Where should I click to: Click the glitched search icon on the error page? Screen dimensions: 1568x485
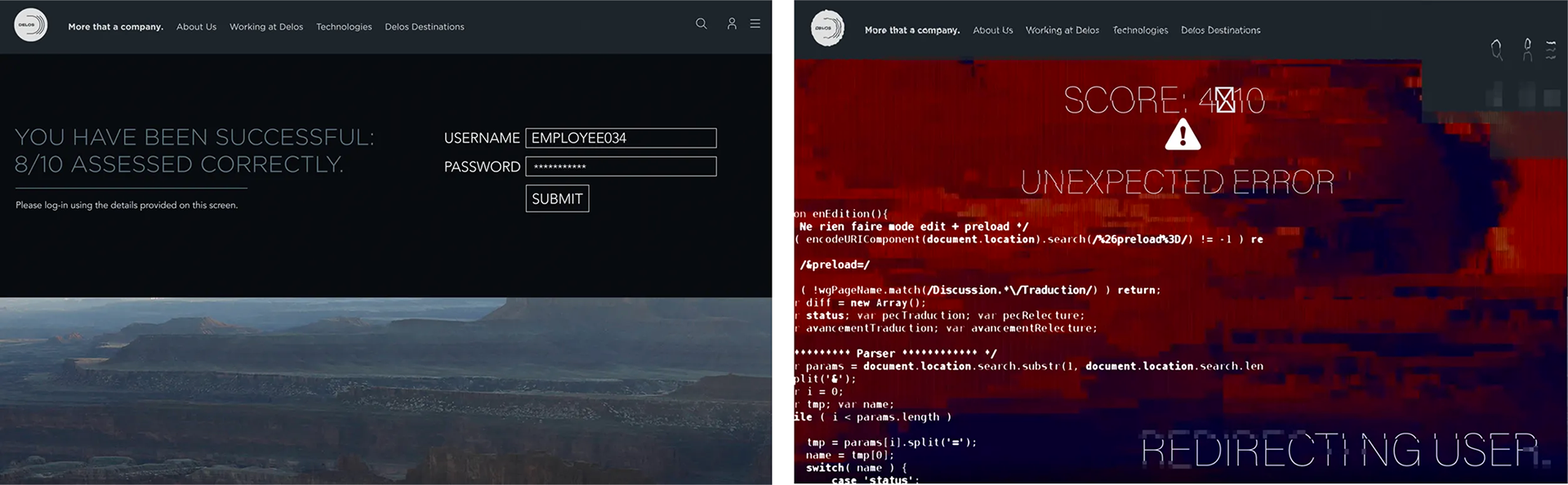[x=1496, y=50]
